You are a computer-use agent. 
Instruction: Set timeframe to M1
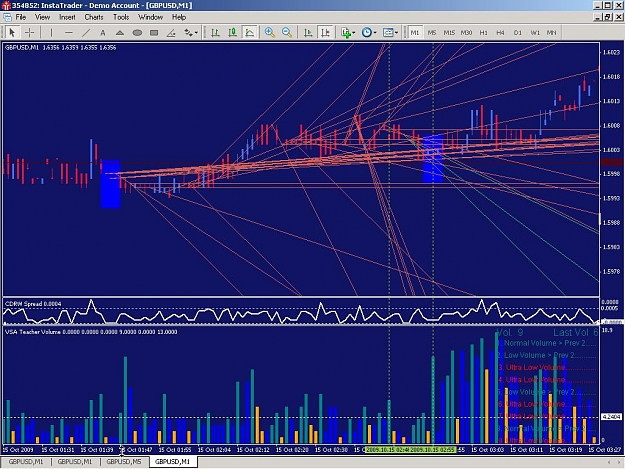point(415,33)
